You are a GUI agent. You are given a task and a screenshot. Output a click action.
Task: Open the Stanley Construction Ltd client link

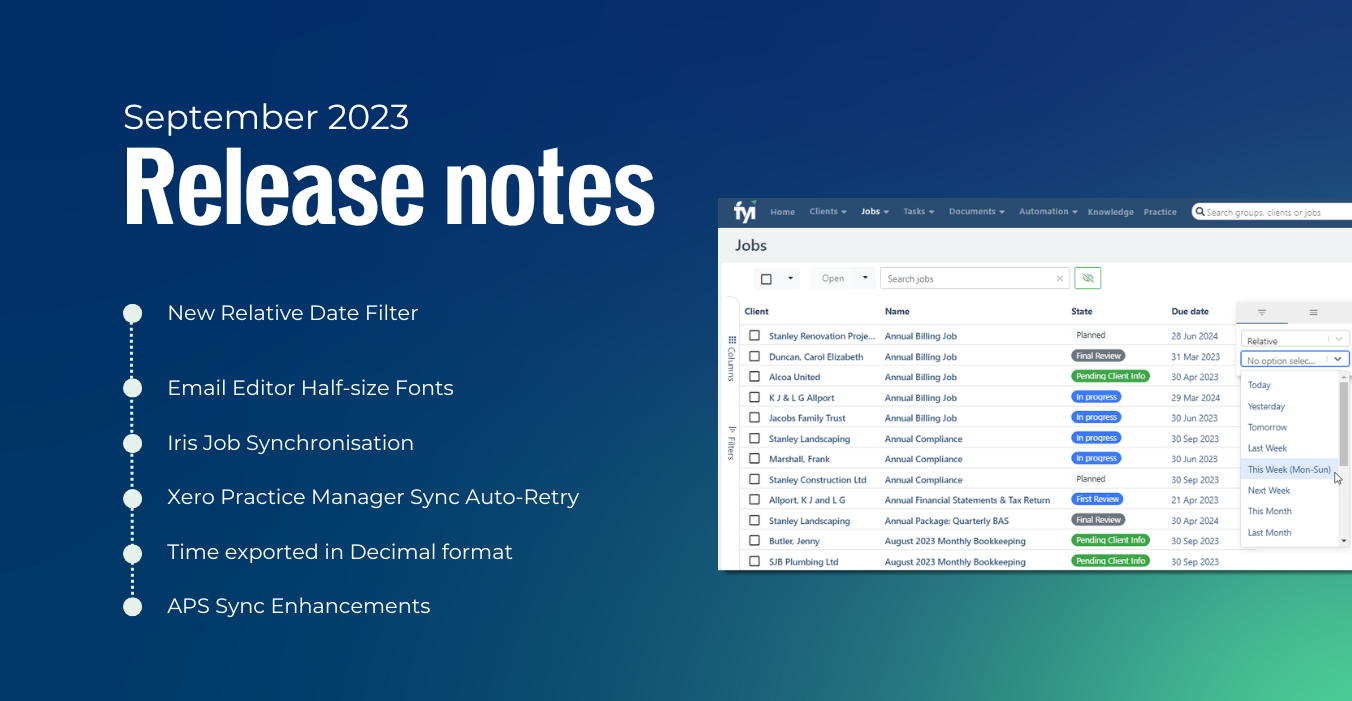[817, 480]
